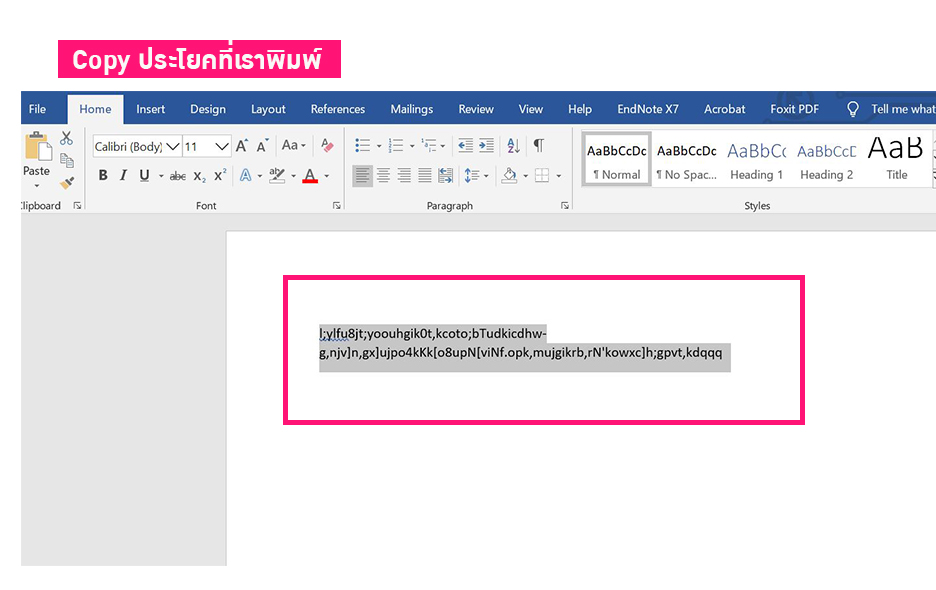Expand the Paste options arrow
This screenshot has width=936, height=590.
tap(37, 186)
